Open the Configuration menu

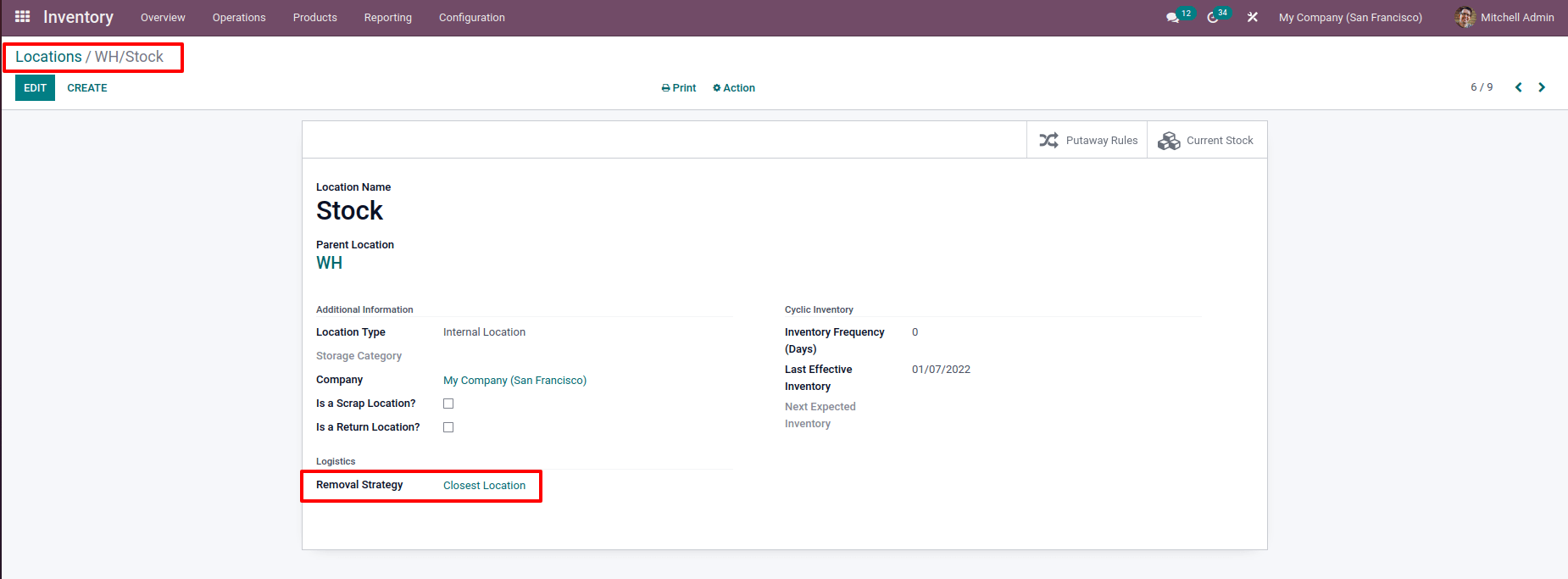(472, 17)
